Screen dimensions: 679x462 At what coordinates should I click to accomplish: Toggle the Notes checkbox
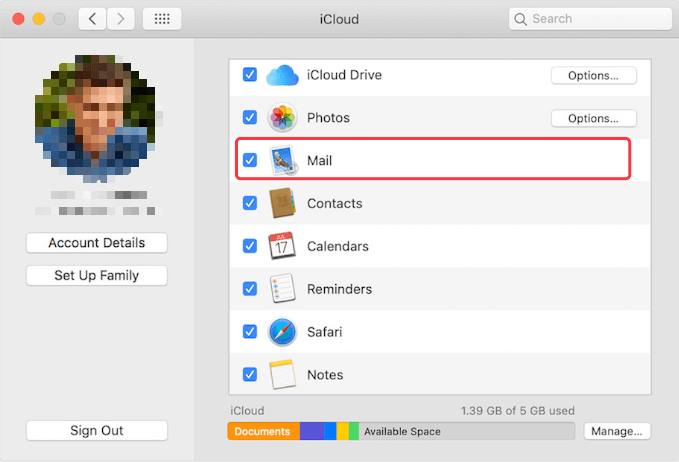click(249, 375)
